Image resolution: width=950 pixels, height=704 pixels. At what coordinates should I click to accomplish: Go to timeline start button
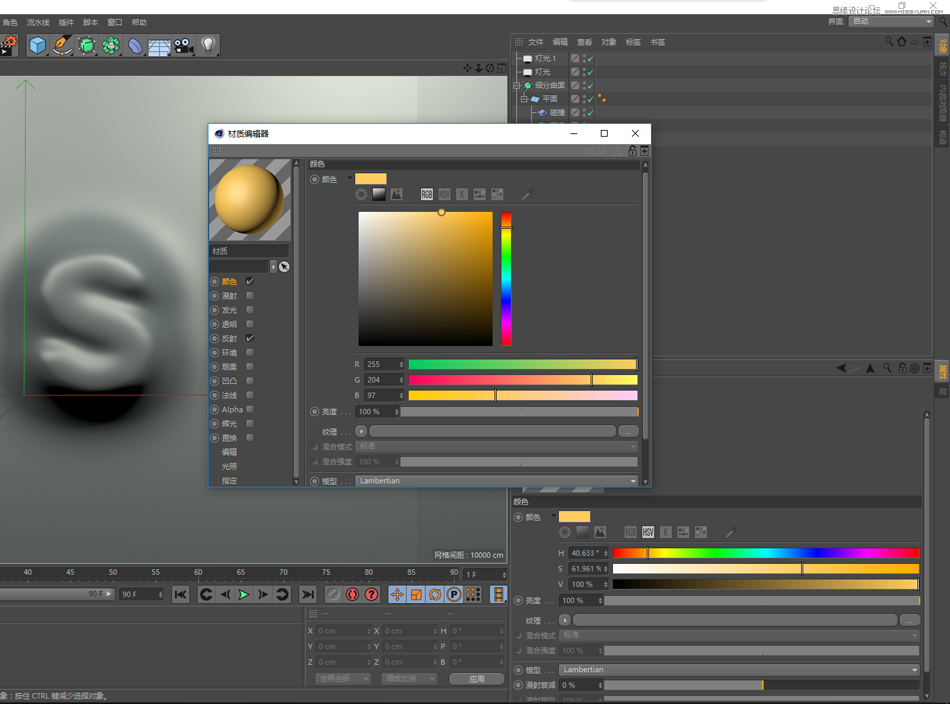181,594
